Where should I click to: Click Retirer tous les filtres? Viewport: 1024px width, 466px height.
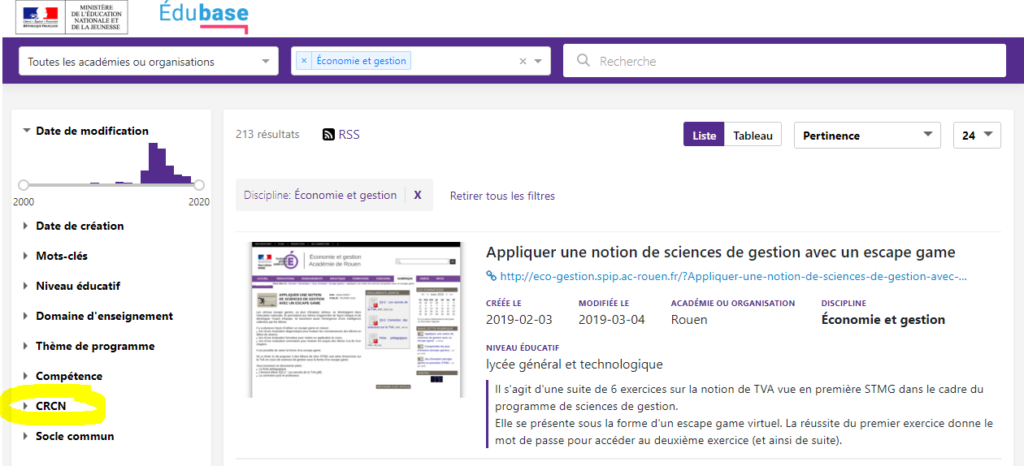(502, 196)
